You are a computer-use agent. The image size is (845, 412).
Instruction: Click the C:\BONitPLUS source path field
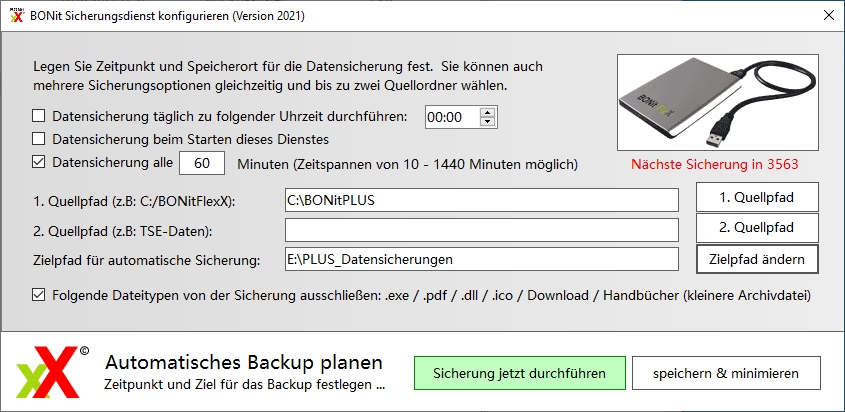coord(482,200)
